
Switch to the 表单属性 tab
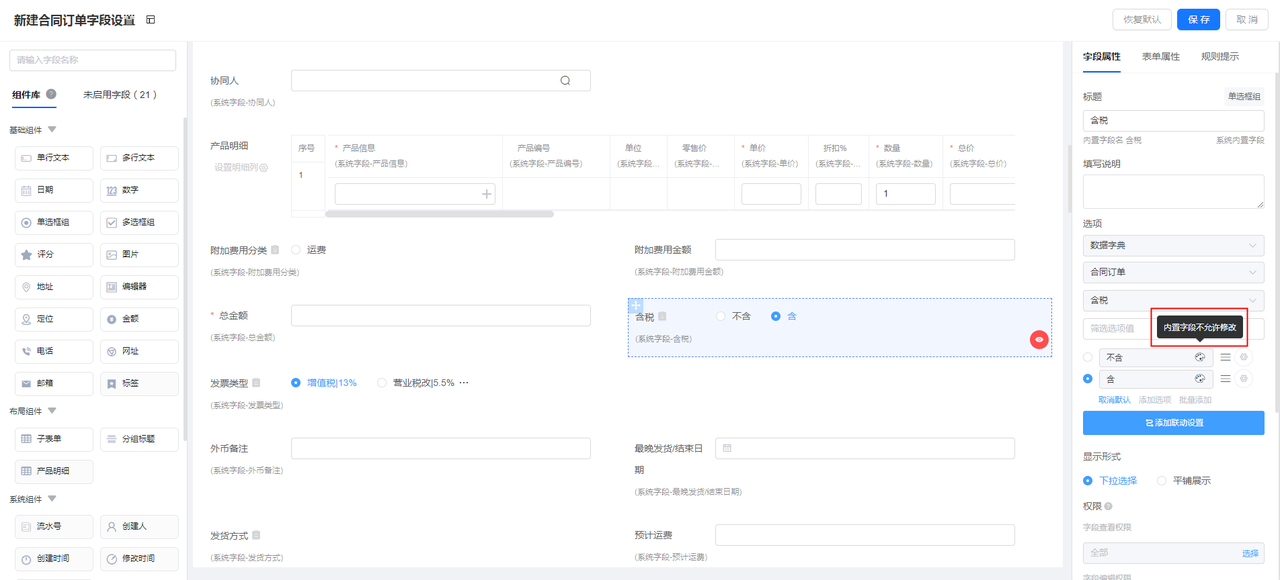click(1161, 57)
